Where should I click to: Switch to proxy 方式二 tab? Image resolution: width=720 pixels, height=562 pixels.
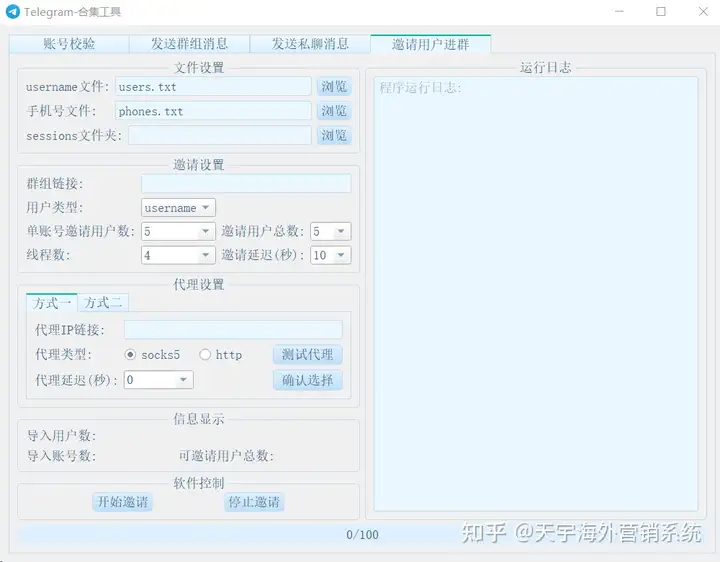point(103,303)
